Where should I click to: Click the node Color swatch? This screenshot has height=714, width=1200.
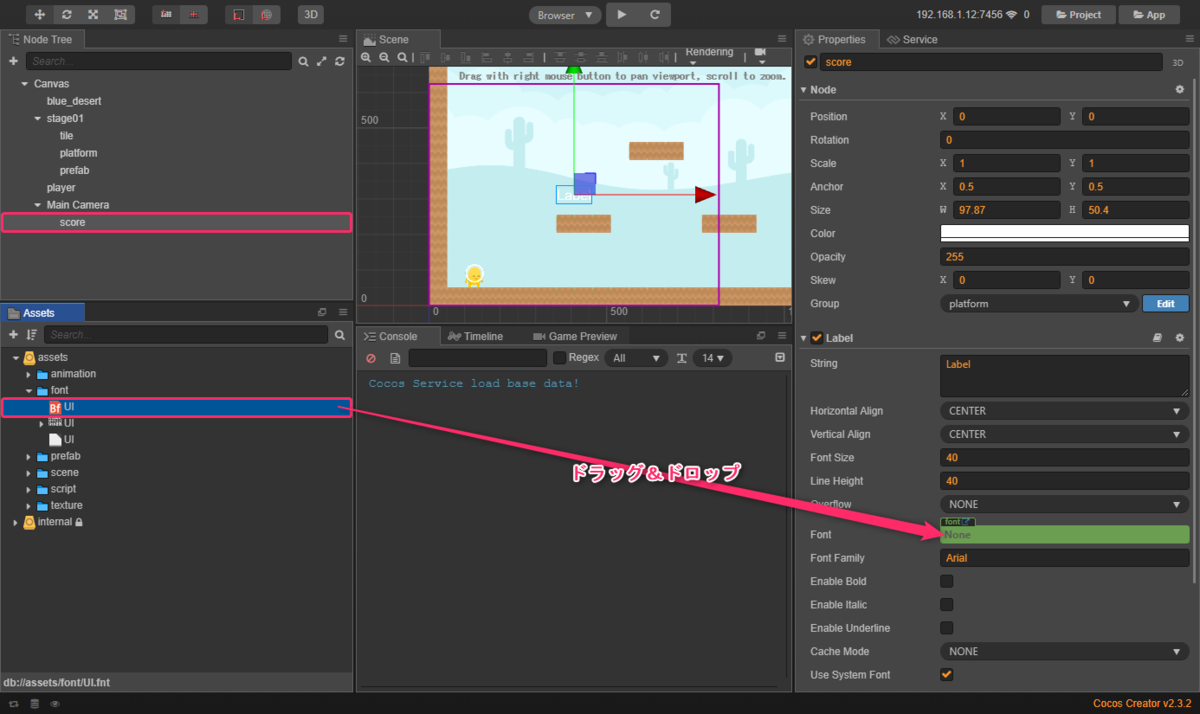click(x=1064, y=233)
